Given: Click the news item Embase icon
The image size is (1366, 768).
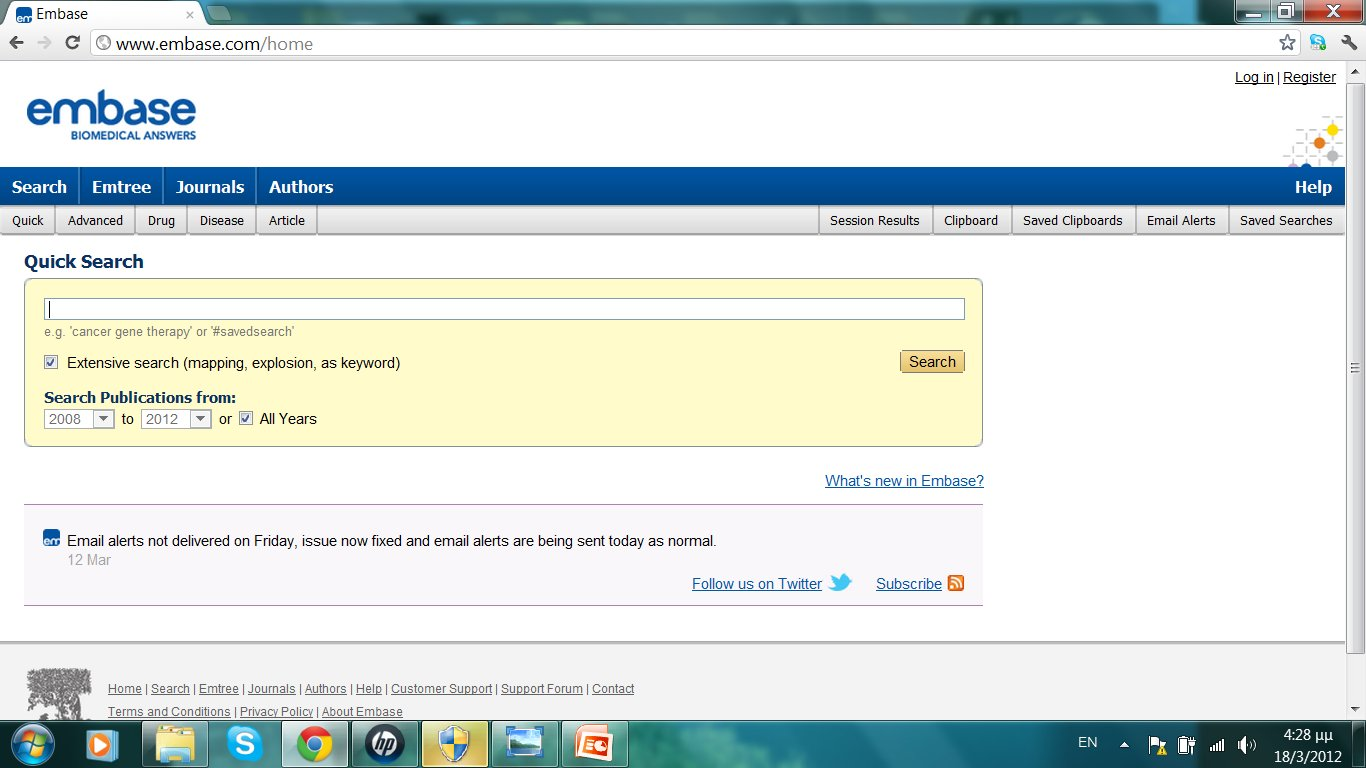Looking at the screenshot, I should [52, 538].
